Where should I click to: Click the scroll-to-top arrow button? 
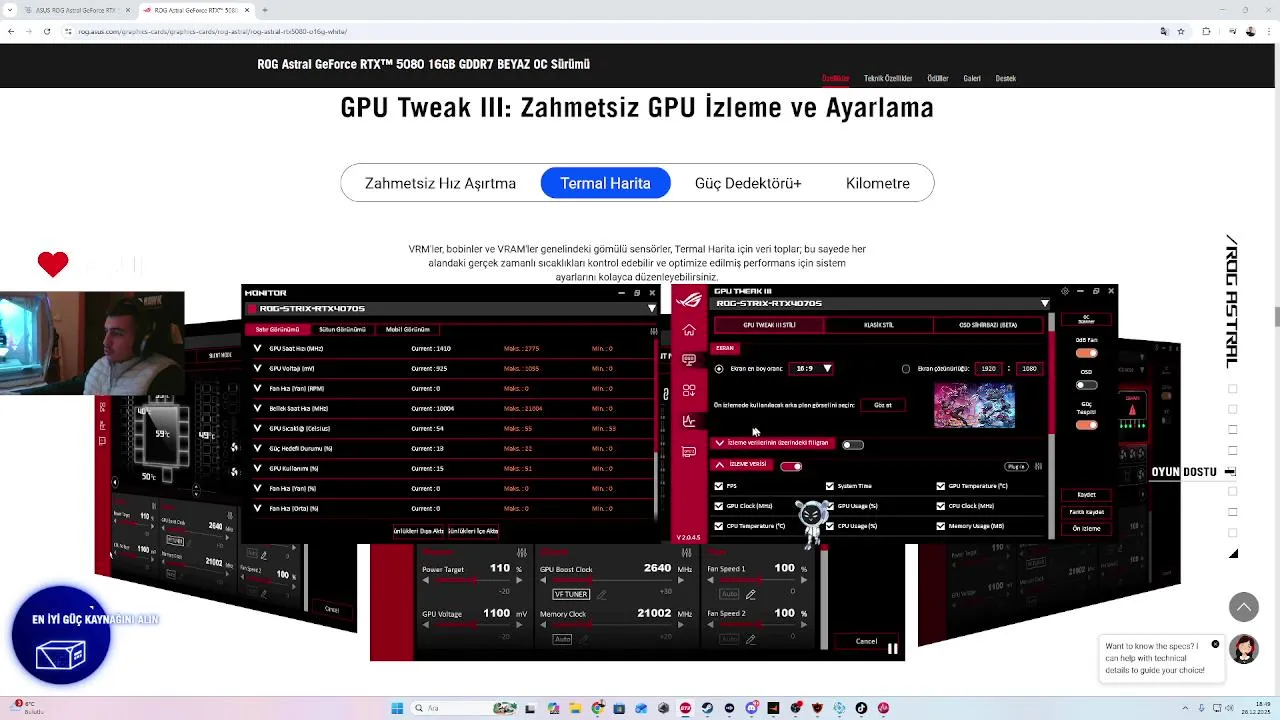(x=1244, y=606)
